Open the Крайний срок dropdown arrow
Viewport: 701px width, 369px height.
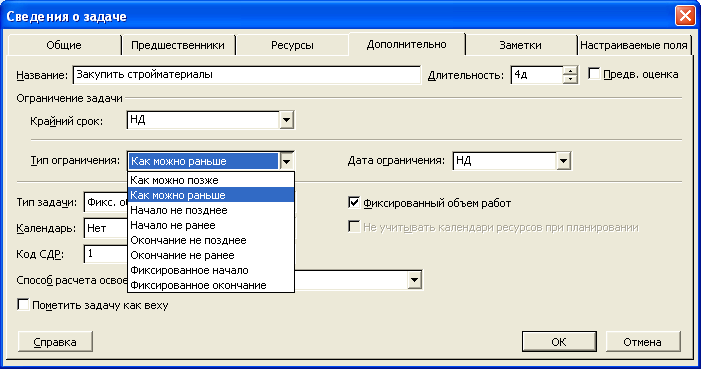coord(286,120)
